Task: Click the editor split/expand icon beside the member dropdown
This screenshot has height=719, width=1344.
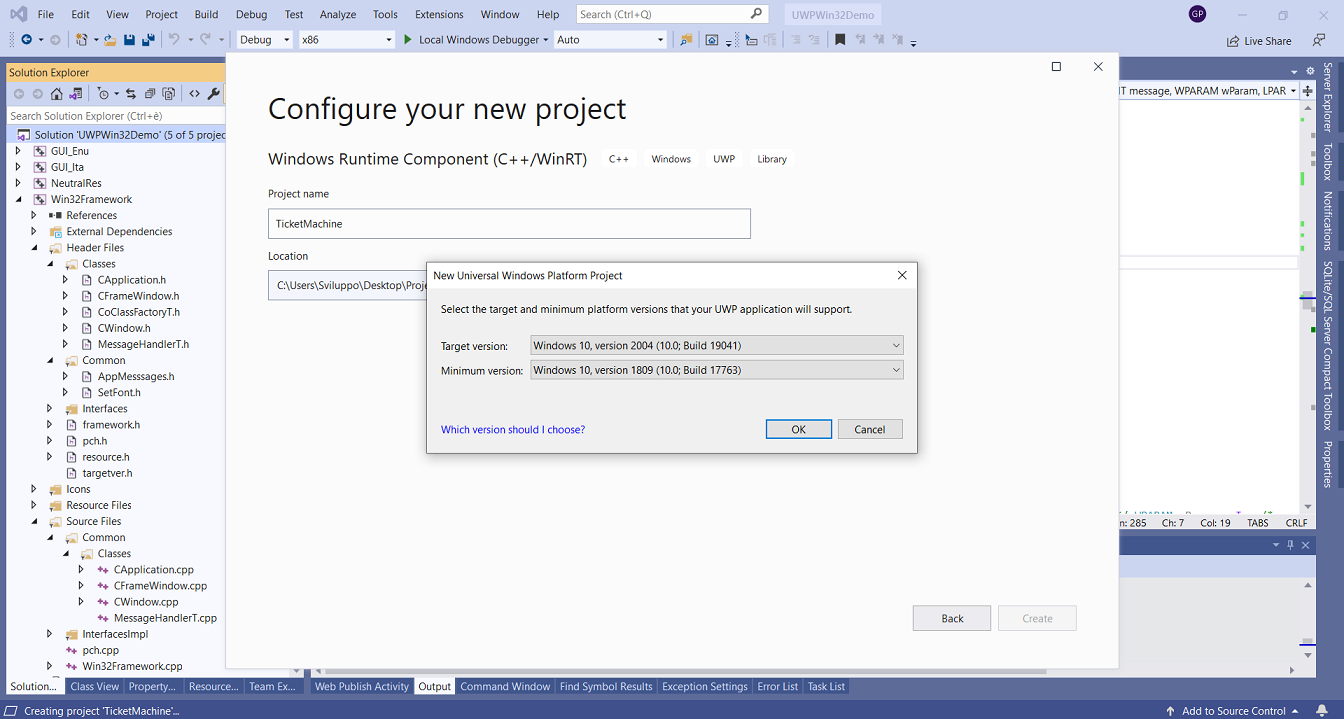Action: tap(1308, 91)
